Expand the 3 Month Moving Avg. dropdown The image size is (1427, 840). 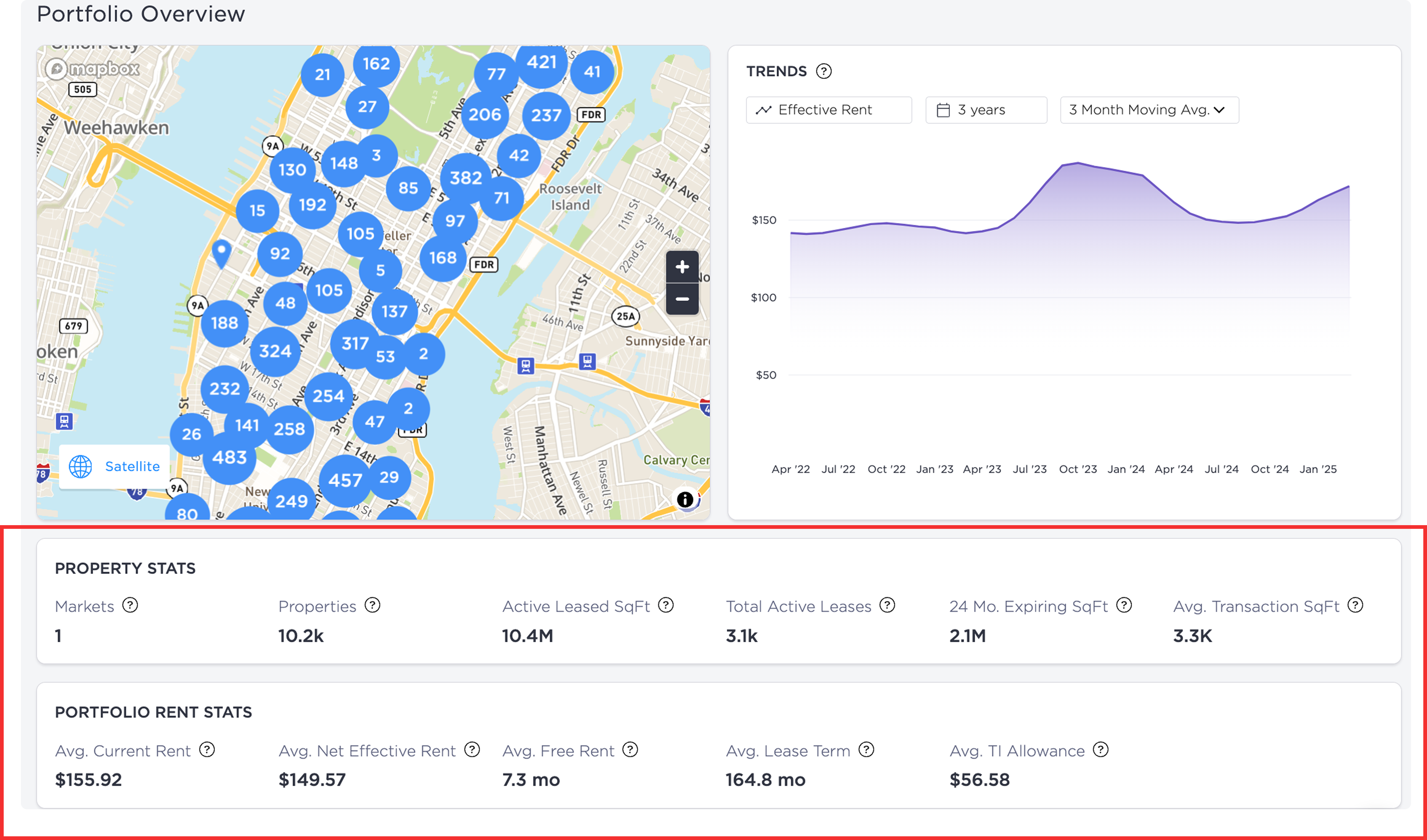pos(1149,110)
